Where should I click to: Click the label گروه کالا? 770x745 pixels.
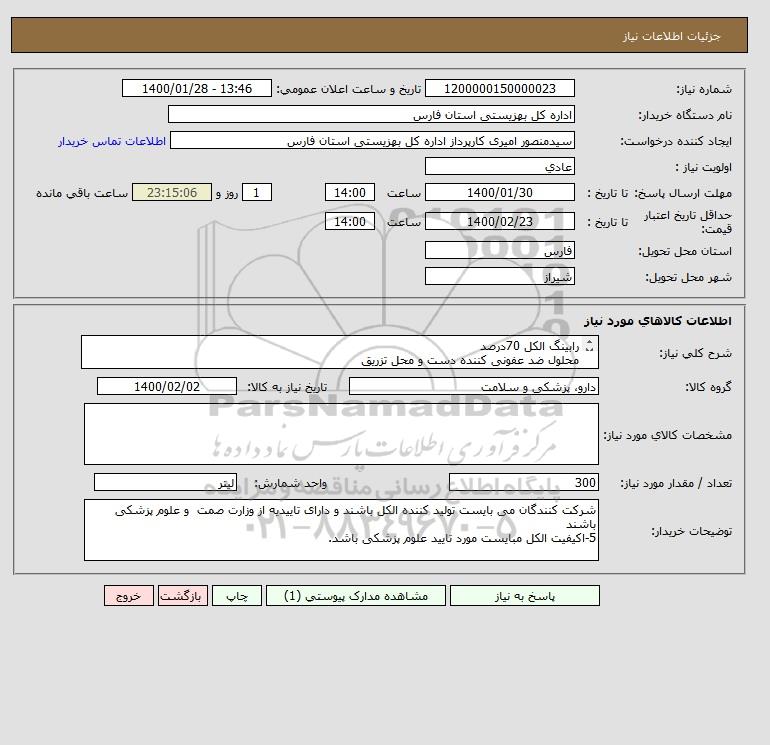coord(708,387)
